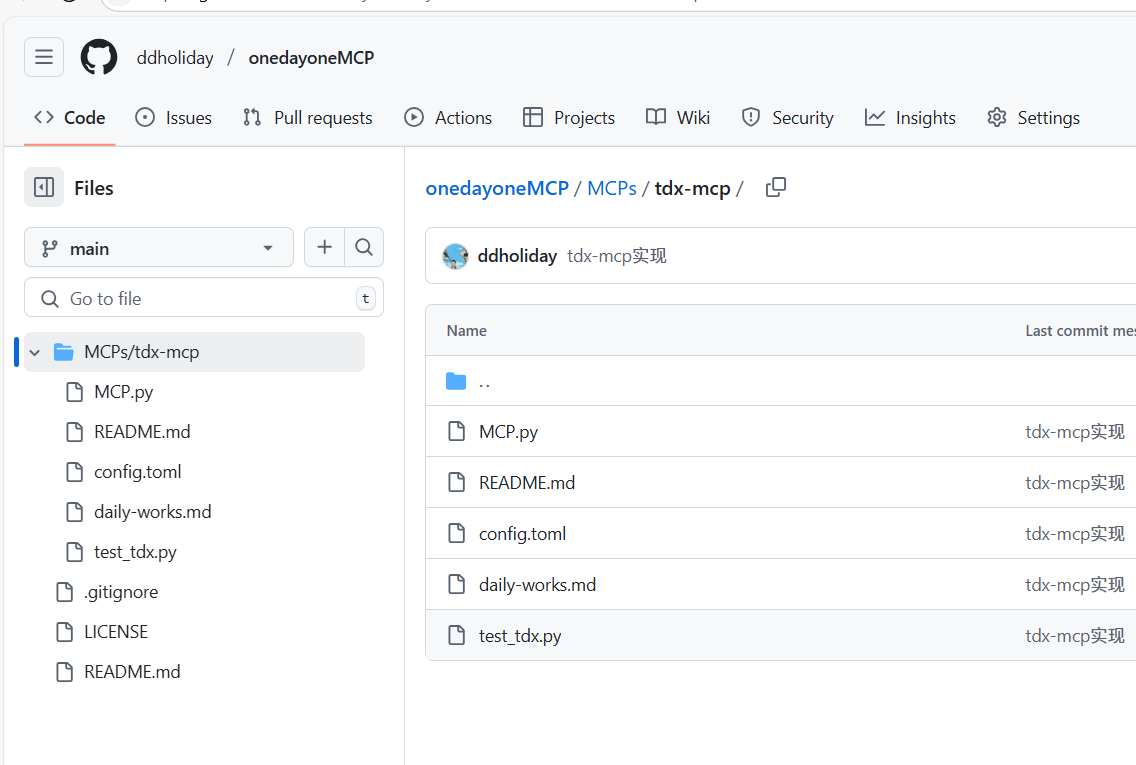Navigate to MCPs in the breadcrumb

[611, 188]
